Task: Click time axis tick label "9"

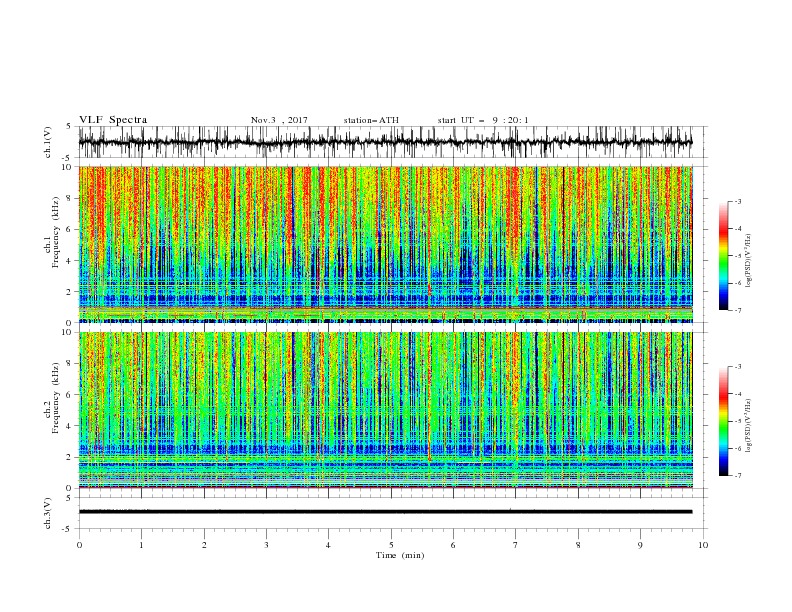Action: click(x=640, y=545)
